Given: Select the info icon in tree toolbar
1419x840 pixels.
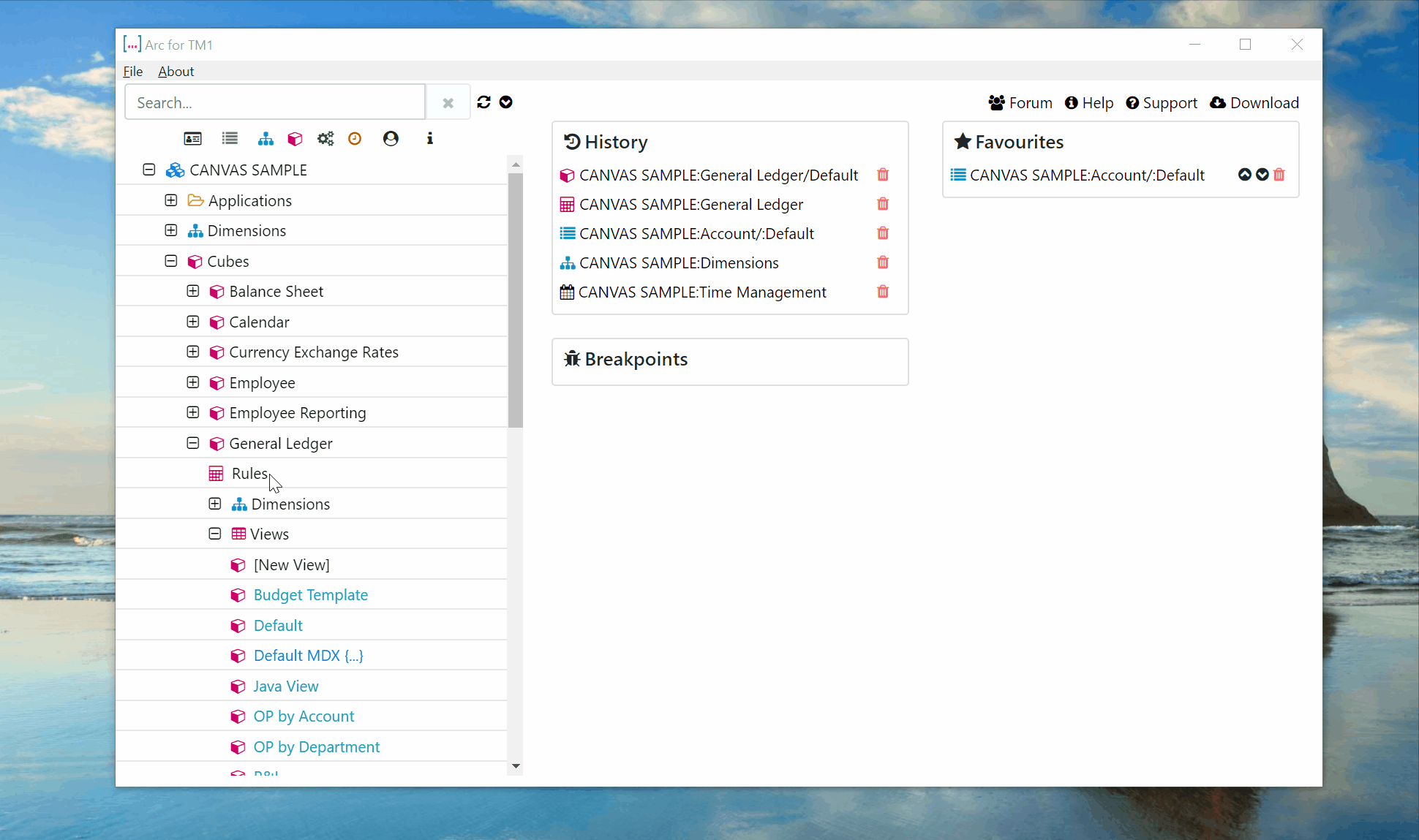Looking at the screenshot, I should coord(430,138).
